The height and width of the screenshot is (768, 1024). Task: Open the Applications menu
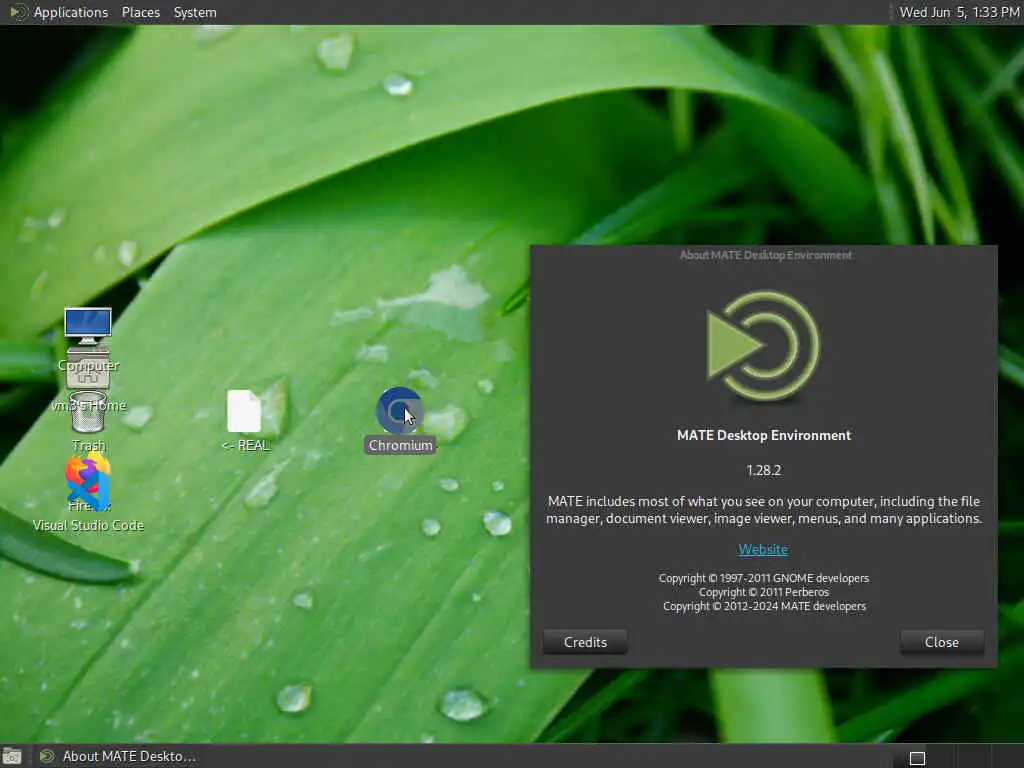point(71,12)
